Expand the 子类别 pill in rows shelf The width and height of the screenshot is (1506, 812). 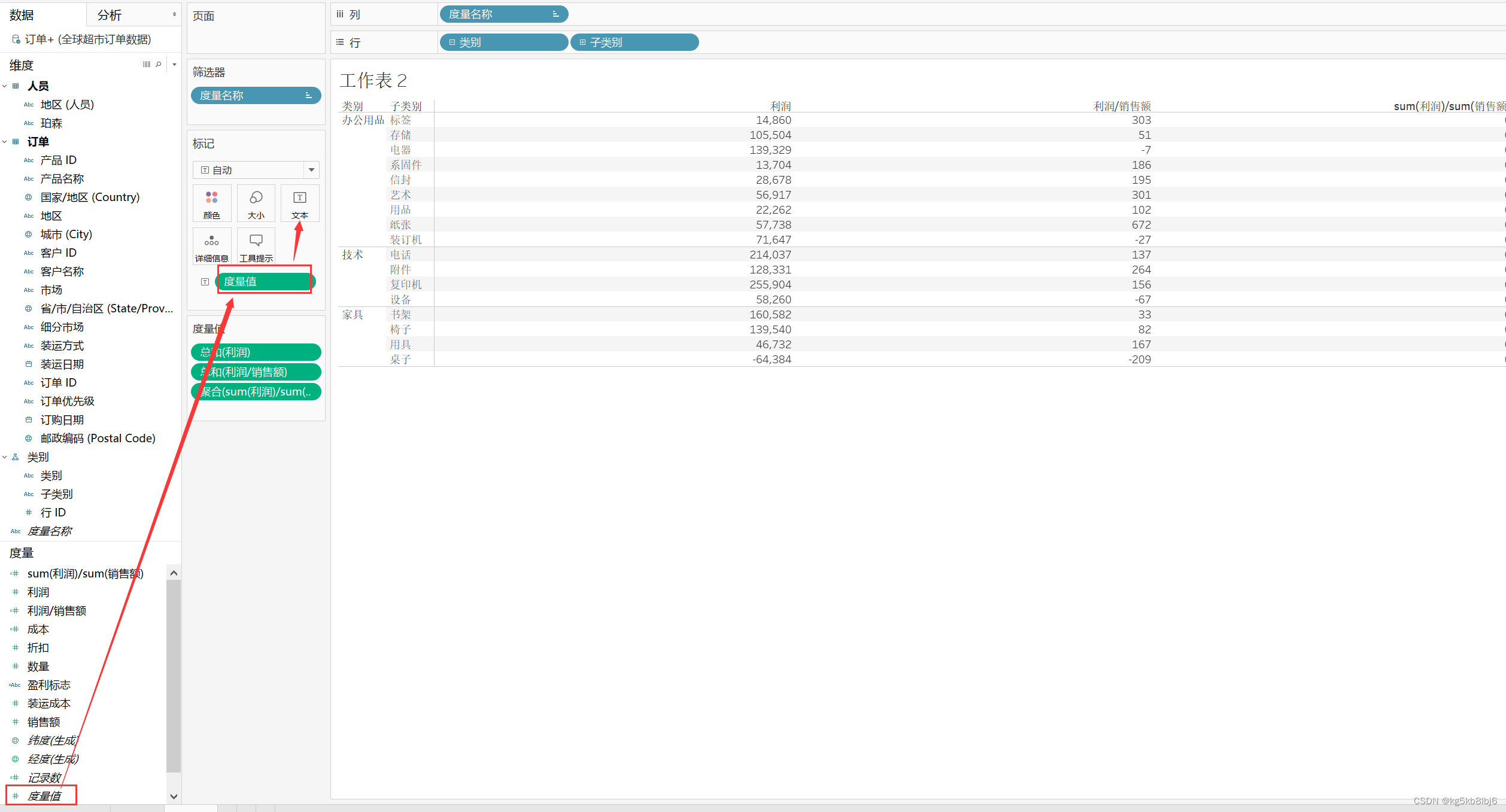(582, 42)
